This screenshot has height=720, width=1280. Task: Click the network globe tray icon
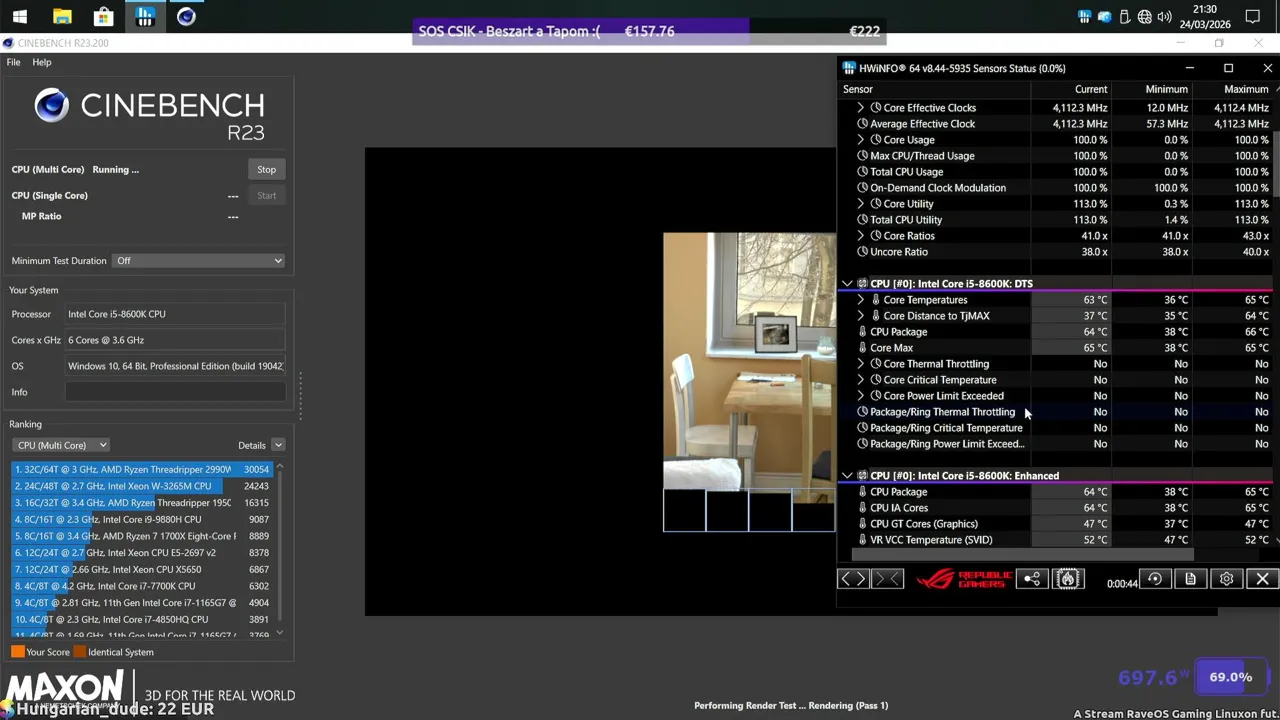pyautogui.click(x=1144, y=17)
